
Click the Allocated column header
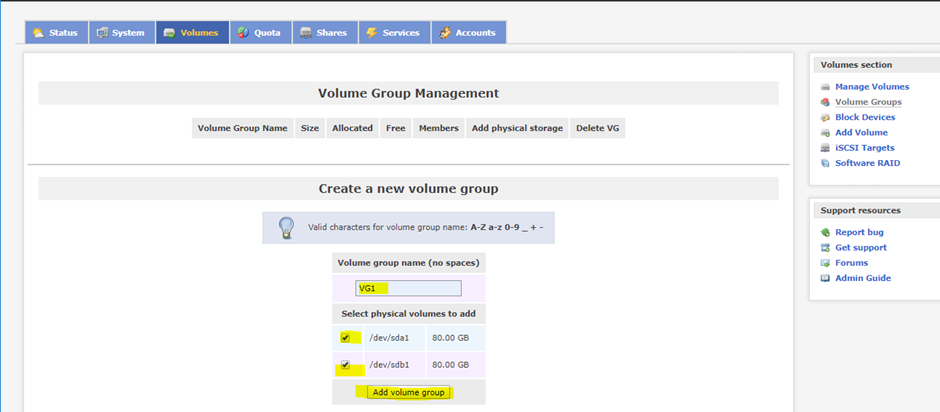pyautogui.click(x=352, y=128)
